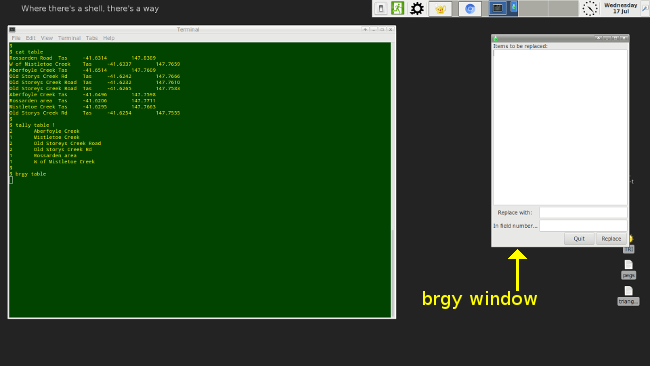
Task: Click the green icon in brgy title bar
Action: 495,38
